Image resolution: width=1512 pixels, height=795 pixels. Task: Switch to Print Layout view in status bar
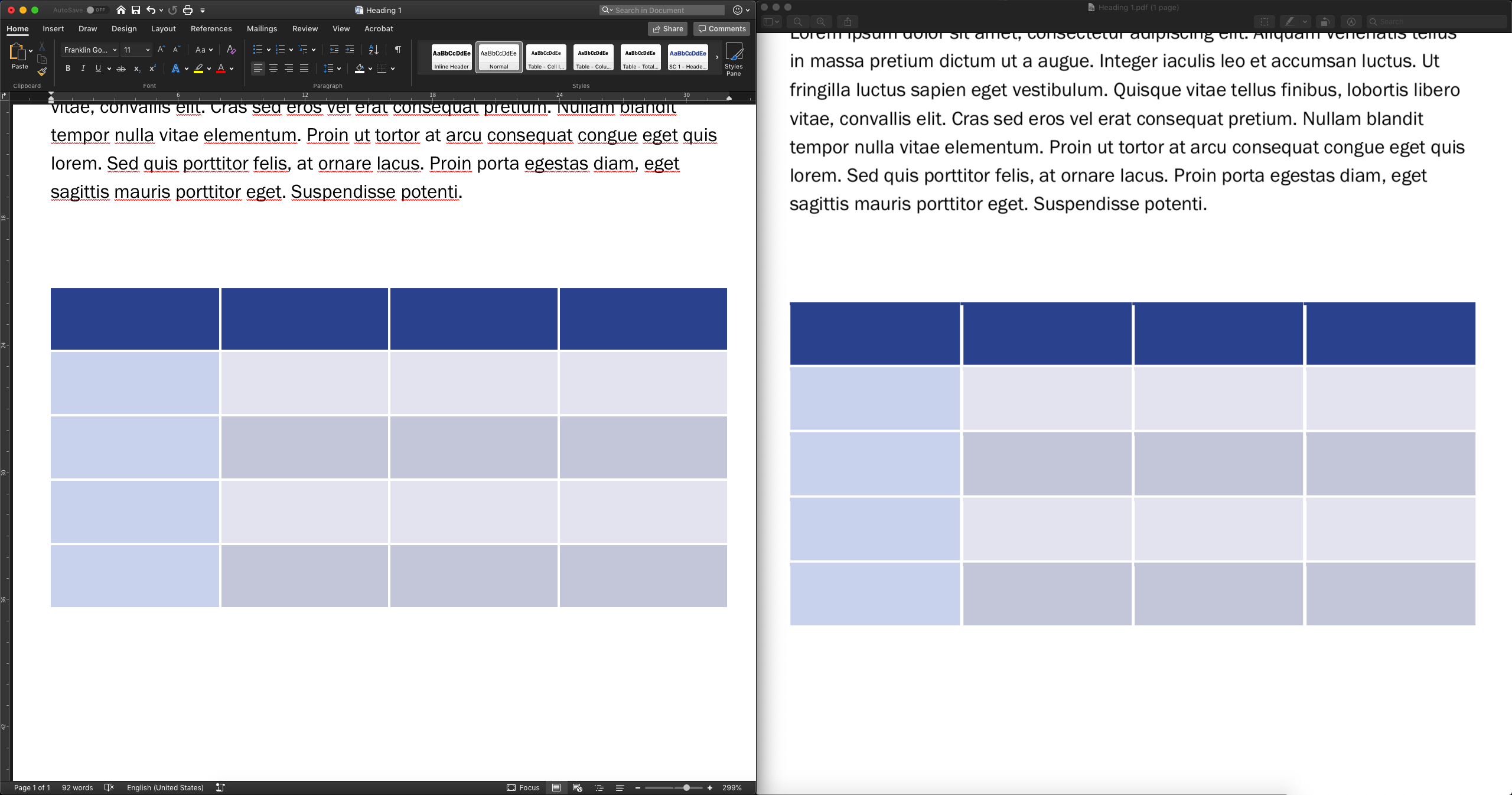[x=556, y=787]
